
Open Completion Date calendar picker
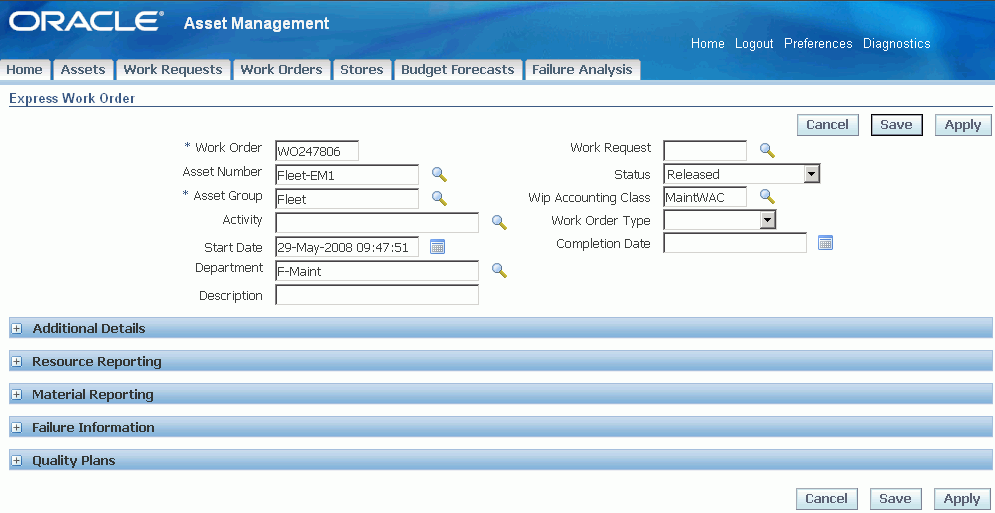tap(825, 243)
